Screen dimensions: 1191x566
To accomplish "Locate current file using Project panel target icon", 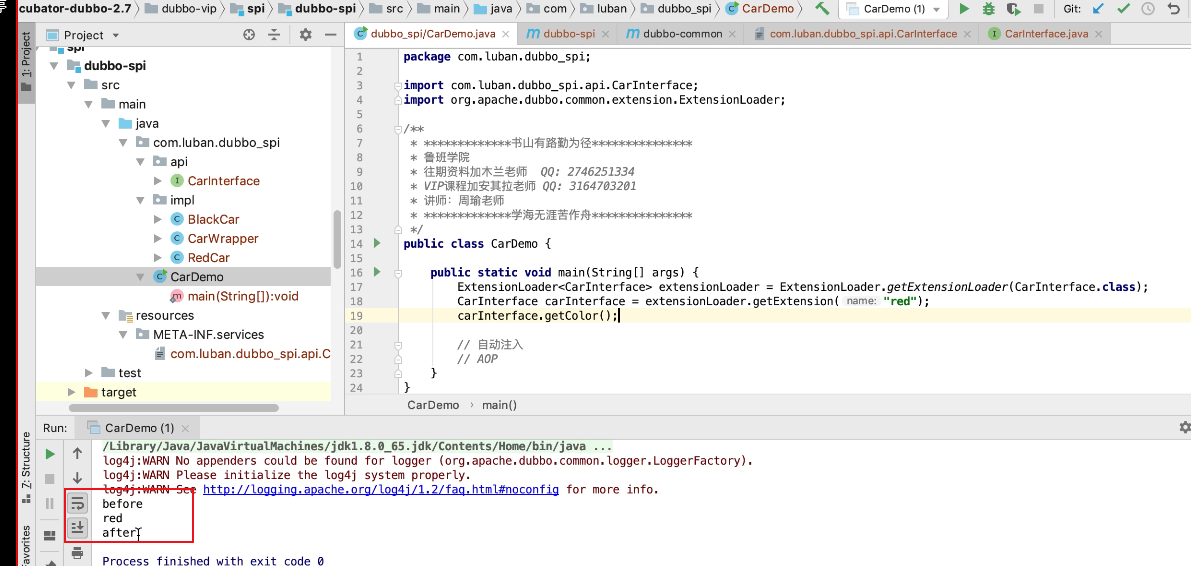I will tap(248, 35).
